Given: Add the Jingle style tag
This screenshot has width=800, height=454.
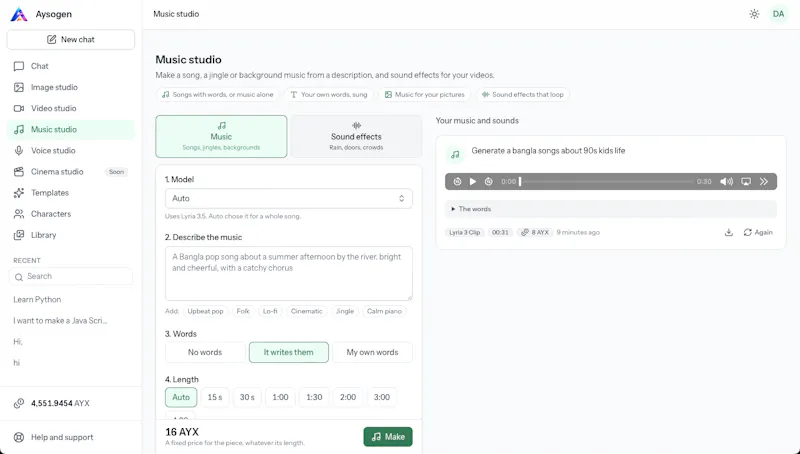Looking at the screenshot, I should [x=344, y=311].
